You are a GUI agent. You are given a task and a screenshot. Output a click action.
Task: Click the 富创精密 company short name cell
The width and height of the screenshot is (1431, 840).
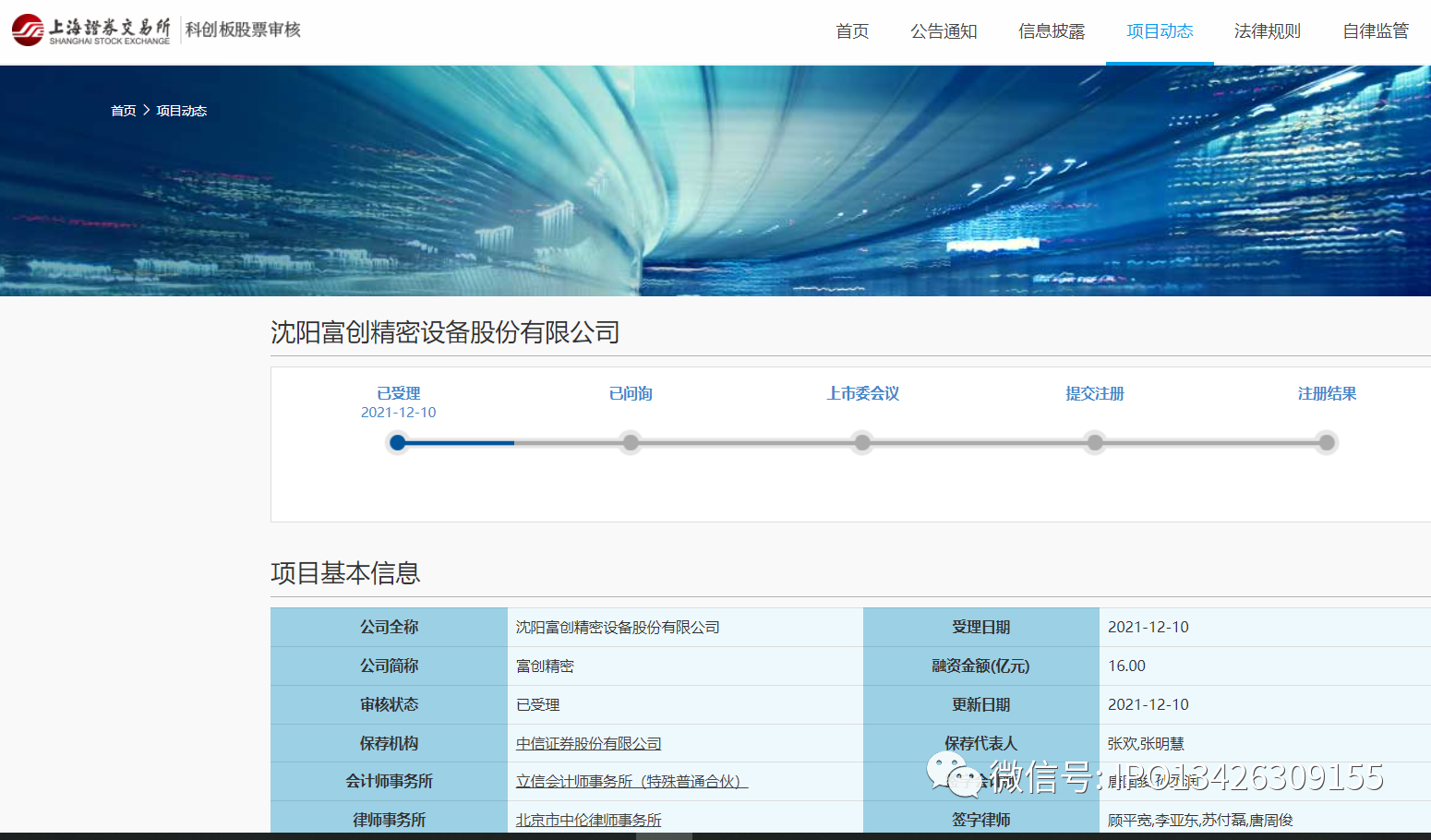[685, 666]
